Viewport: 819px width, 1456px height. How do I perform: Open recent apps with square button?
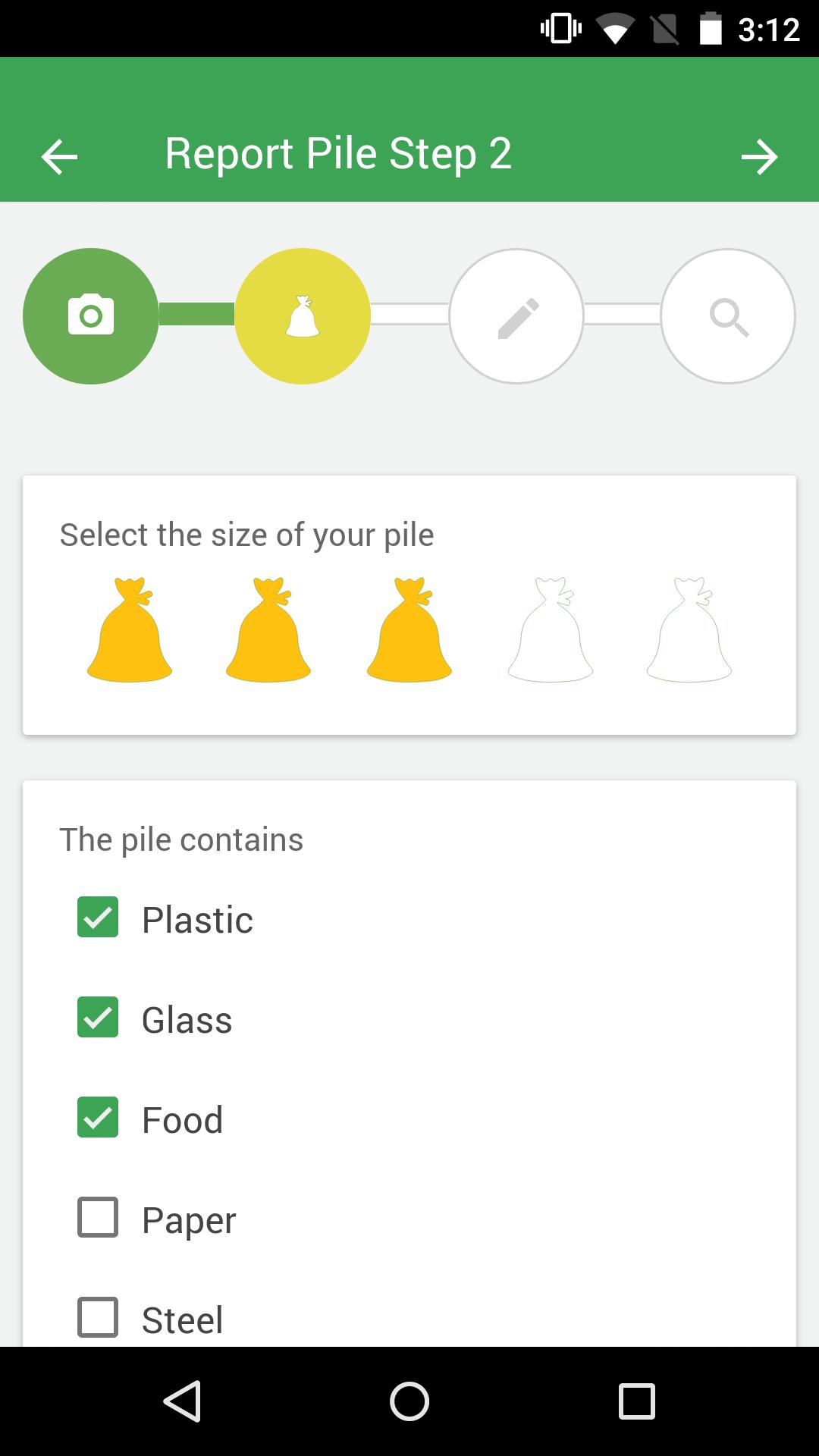click(x=636, y=1401)
